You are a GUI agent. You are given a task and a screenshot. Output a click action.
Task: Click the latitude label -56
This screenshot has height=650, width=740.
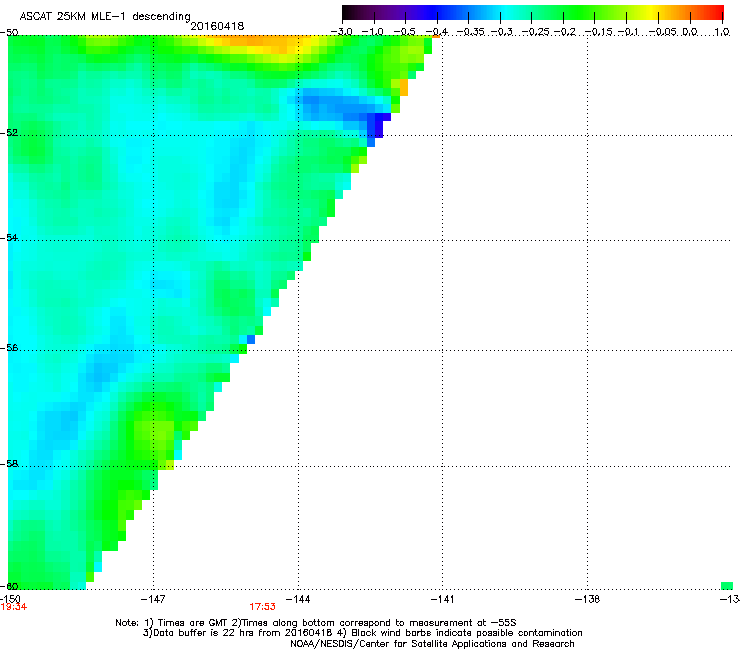9,347
